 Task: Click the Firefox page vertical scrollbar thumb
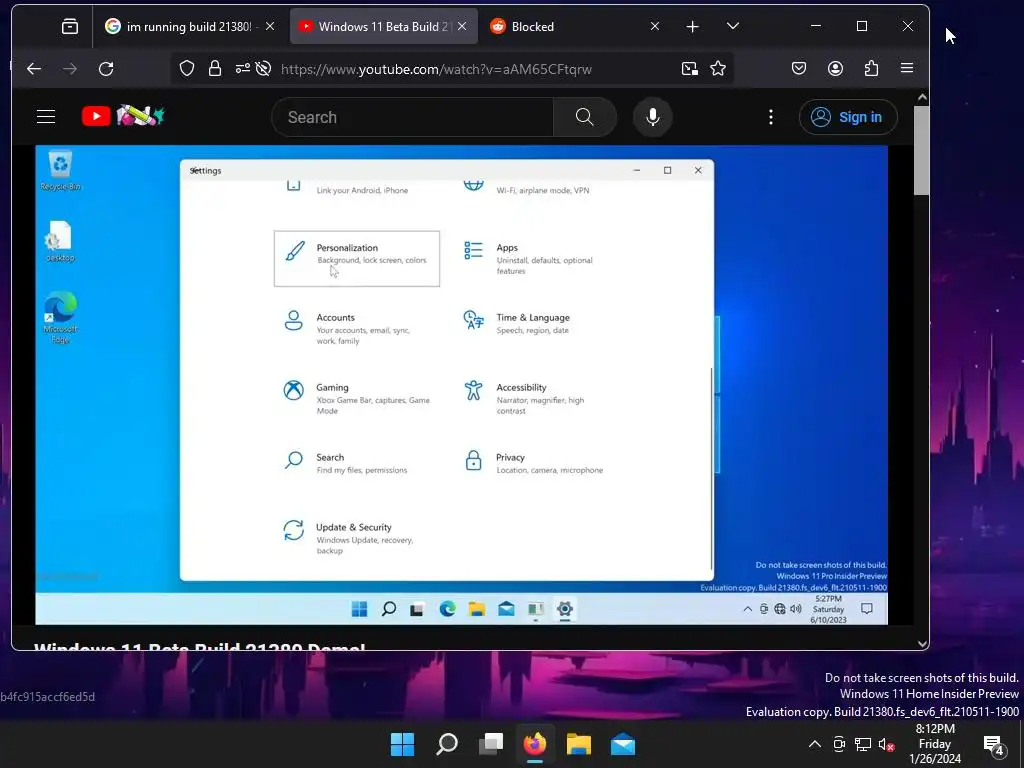point(921,150)
